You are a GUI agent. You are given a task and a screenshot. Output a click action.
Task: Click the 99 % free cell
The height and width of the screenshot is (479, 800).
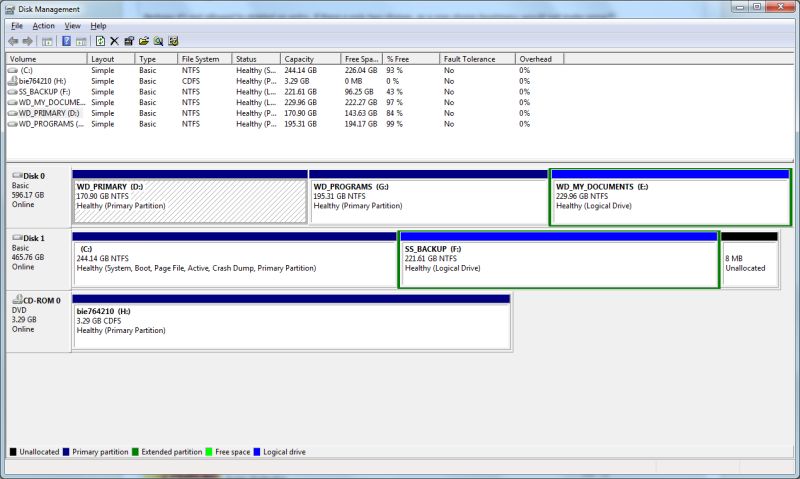click(x=394, y=124)
